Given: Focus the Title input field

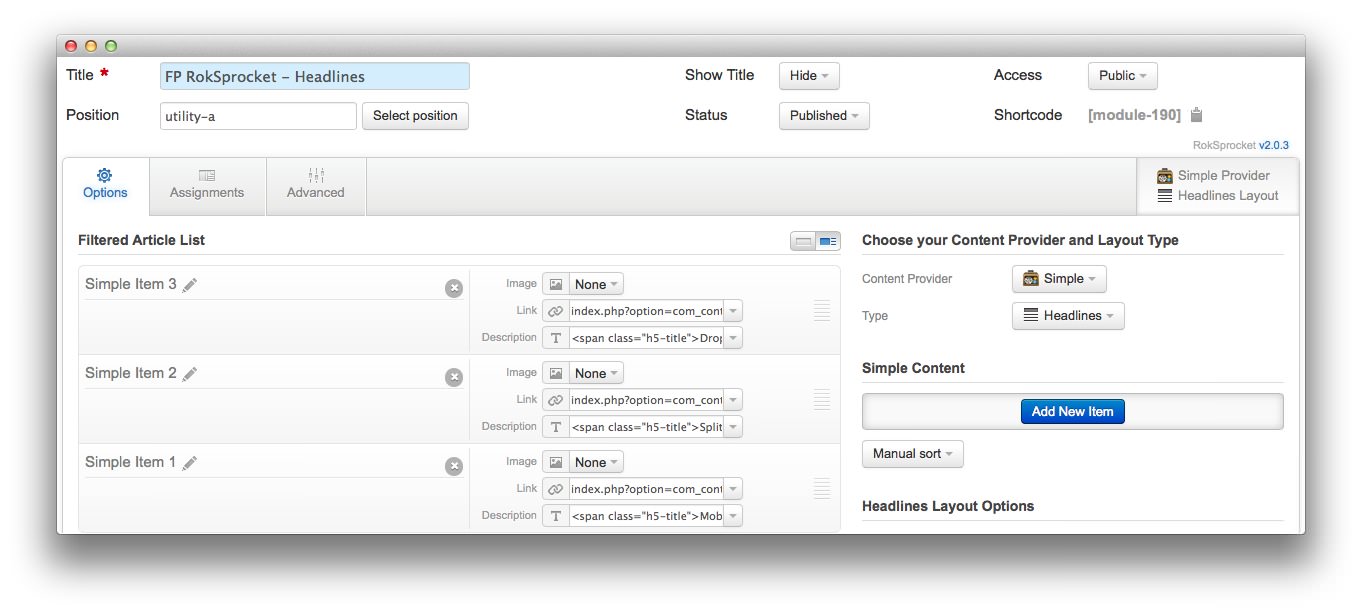Looking at the screenshot, I should tap(315, 76).
